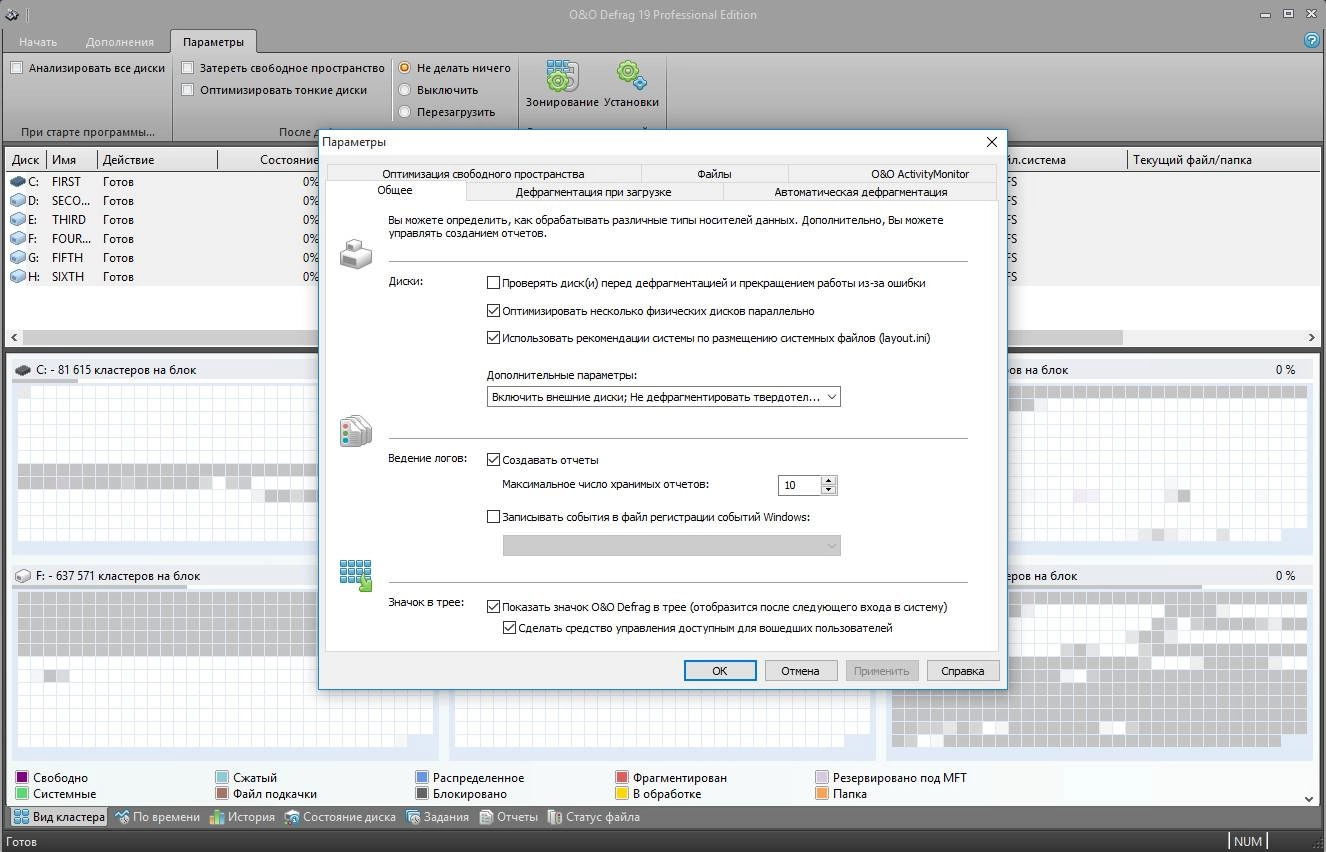Select drive H: icon in disk list
The image size is (1326, 852).
tap(17, 277)
